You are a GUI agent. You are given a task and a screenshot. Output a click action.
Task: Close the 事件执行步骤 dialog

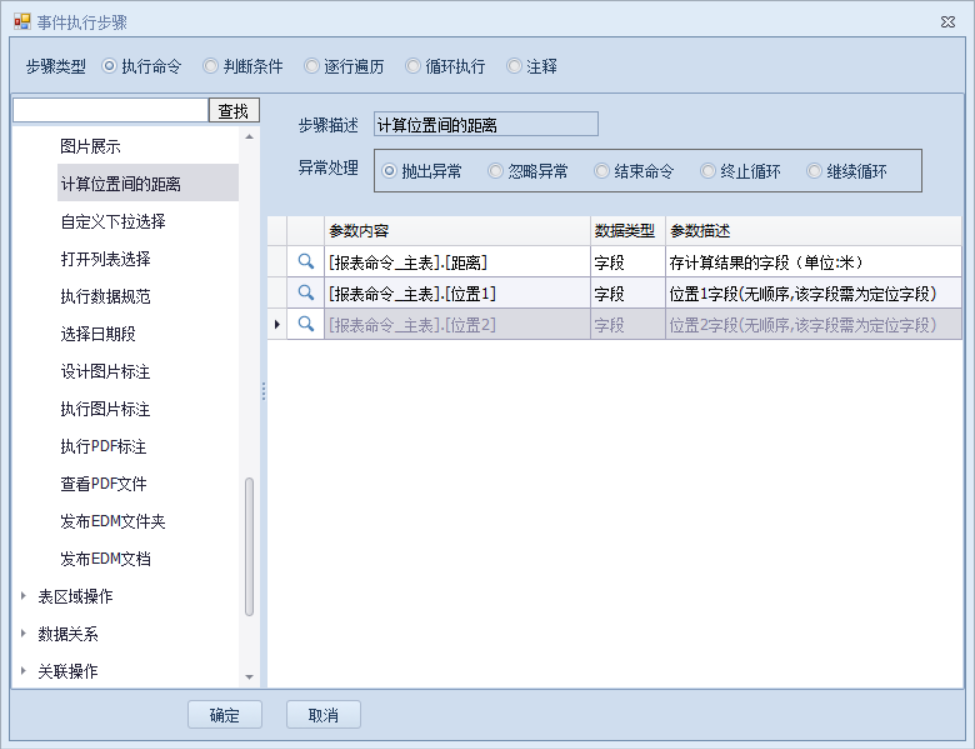[947, 22]
